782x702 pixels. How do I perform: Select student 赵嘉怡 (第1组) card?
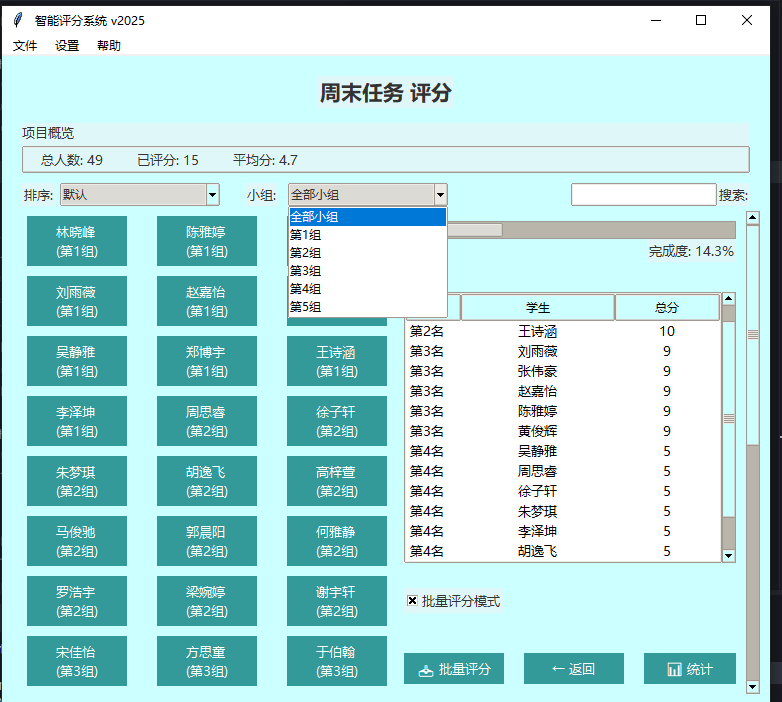(207, 301)
